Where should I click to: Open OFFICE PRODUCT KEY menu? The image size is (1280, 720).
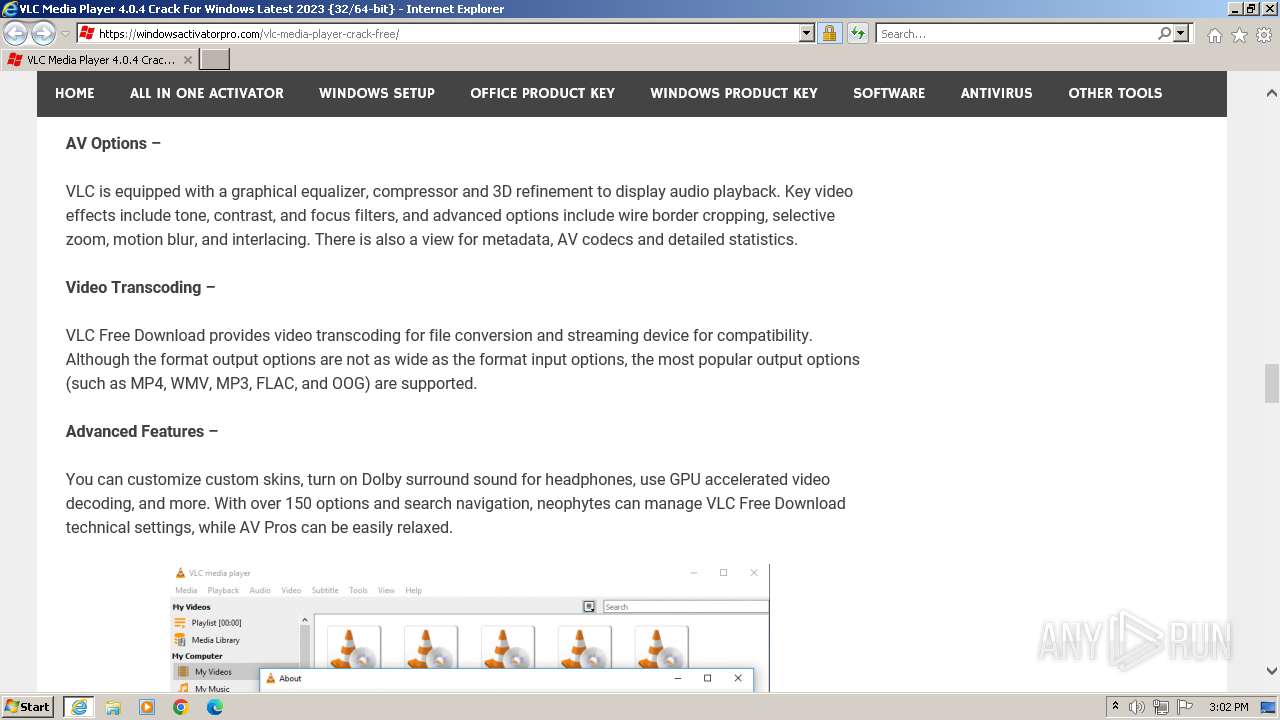click(543, 93)
